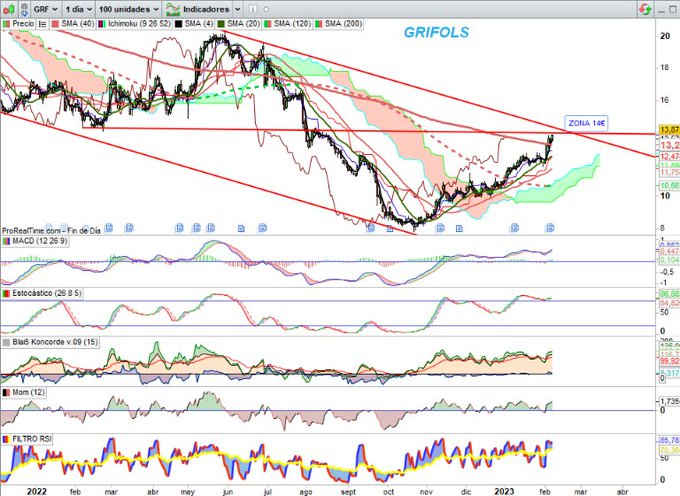This screenshot has height=496, width=680.
Task: Click the event marker icon below February 2023
Action: click(x=550, y=227)
